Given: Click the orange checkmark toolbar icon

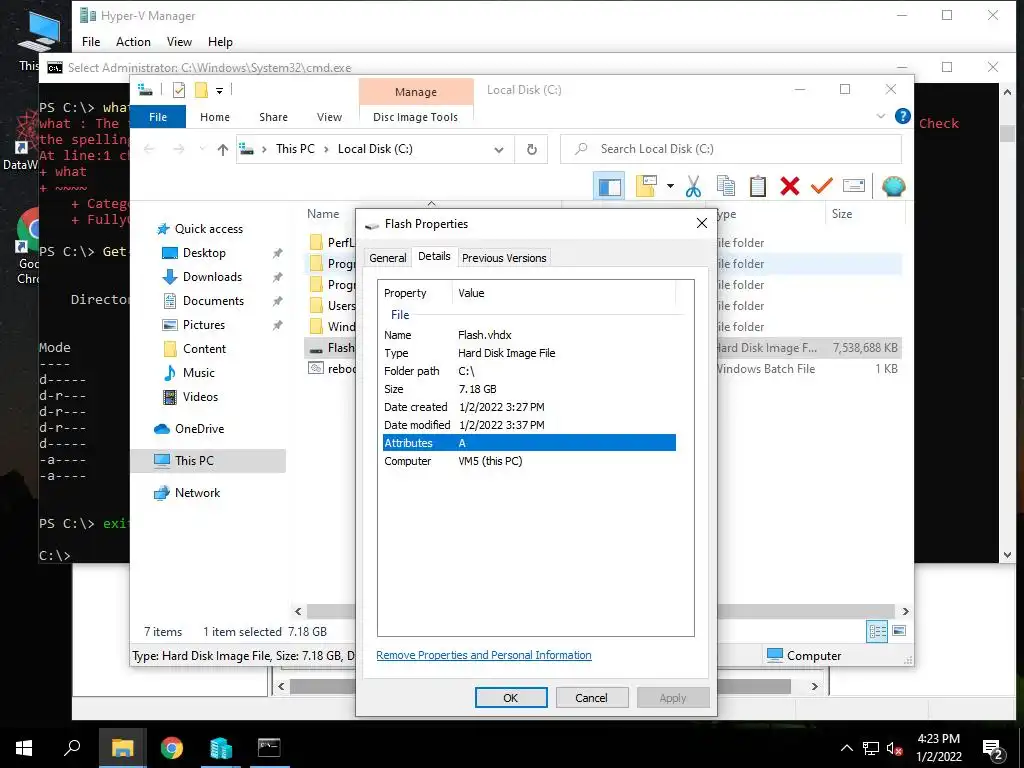Looking at the screenshot, I should [822, 186].
